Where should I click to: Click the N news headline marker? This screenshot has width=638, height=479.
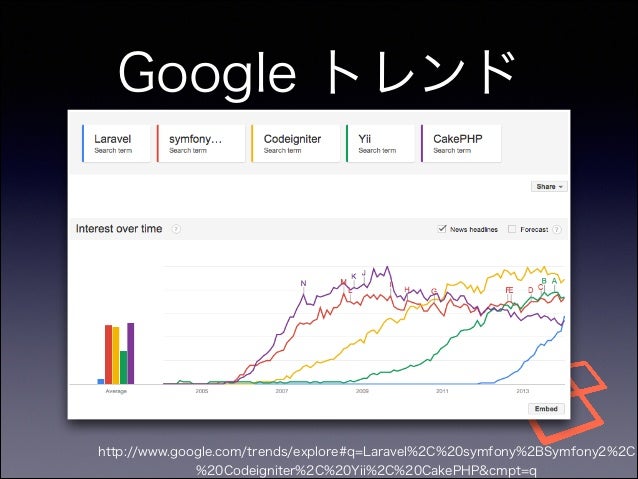click(x=303, y=283)
